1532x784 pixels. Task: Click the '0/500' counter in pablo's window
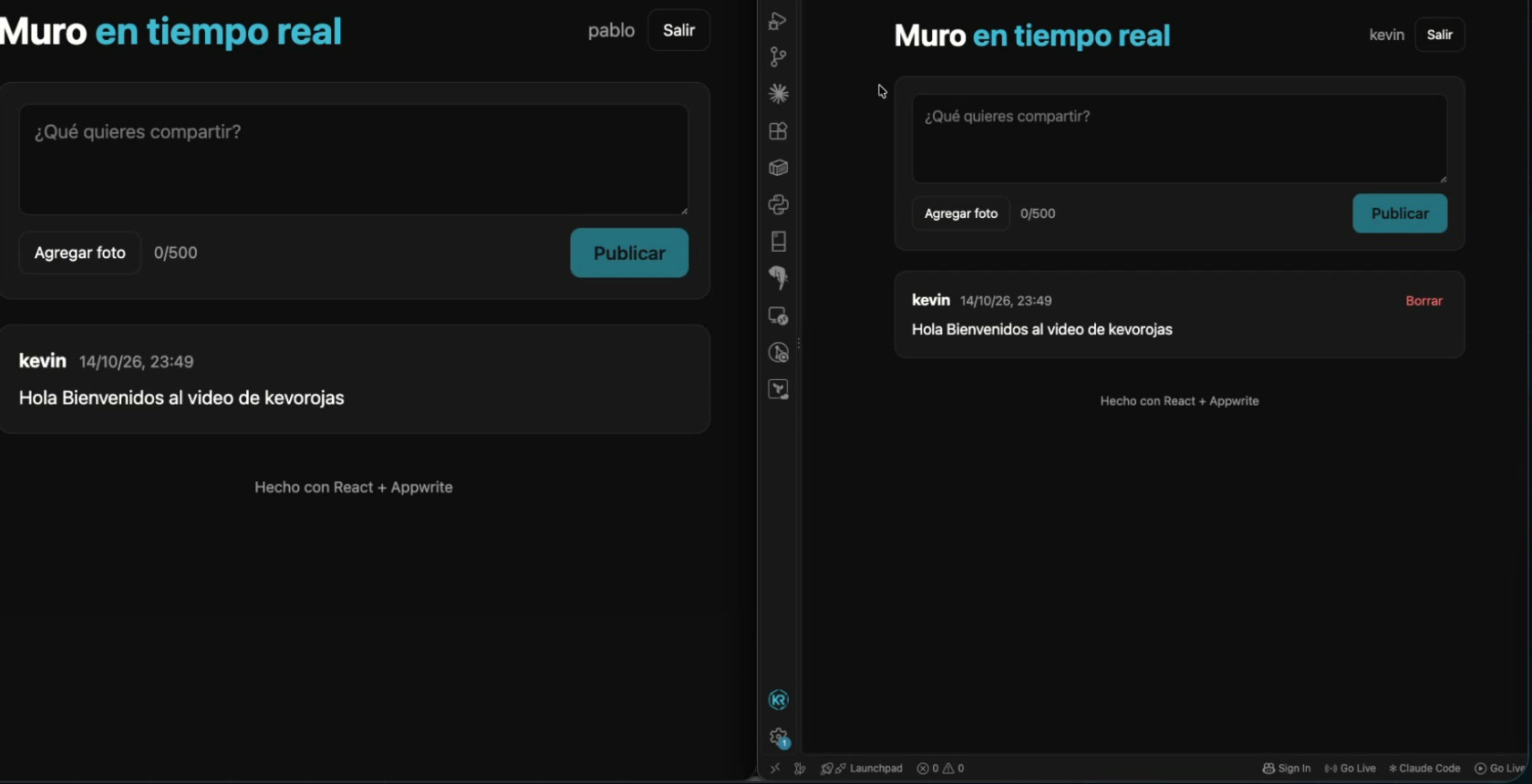(x=175, y=253)
